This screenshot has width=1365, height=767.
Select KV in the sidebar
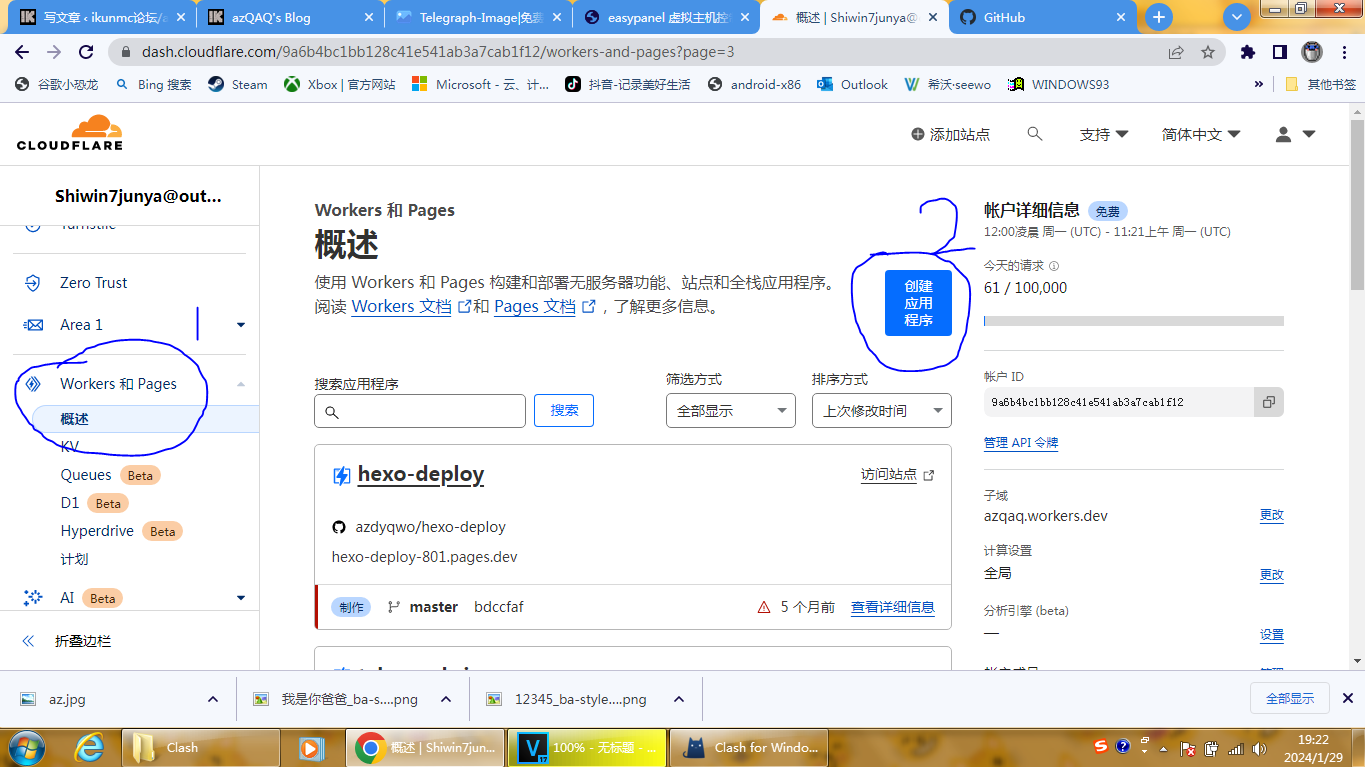pyautogui.click(x=69, y=447)
